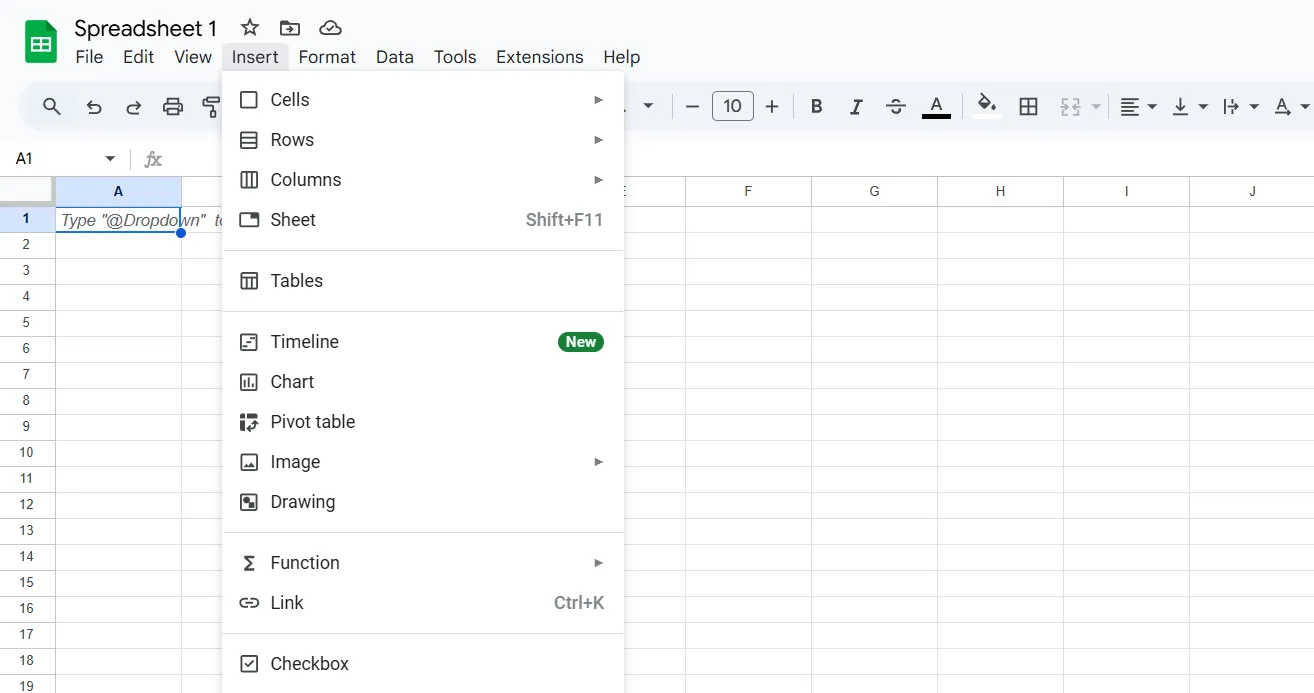Click the borders icon in the toolbar
1314x693 pixels.
pos(1028,106)
